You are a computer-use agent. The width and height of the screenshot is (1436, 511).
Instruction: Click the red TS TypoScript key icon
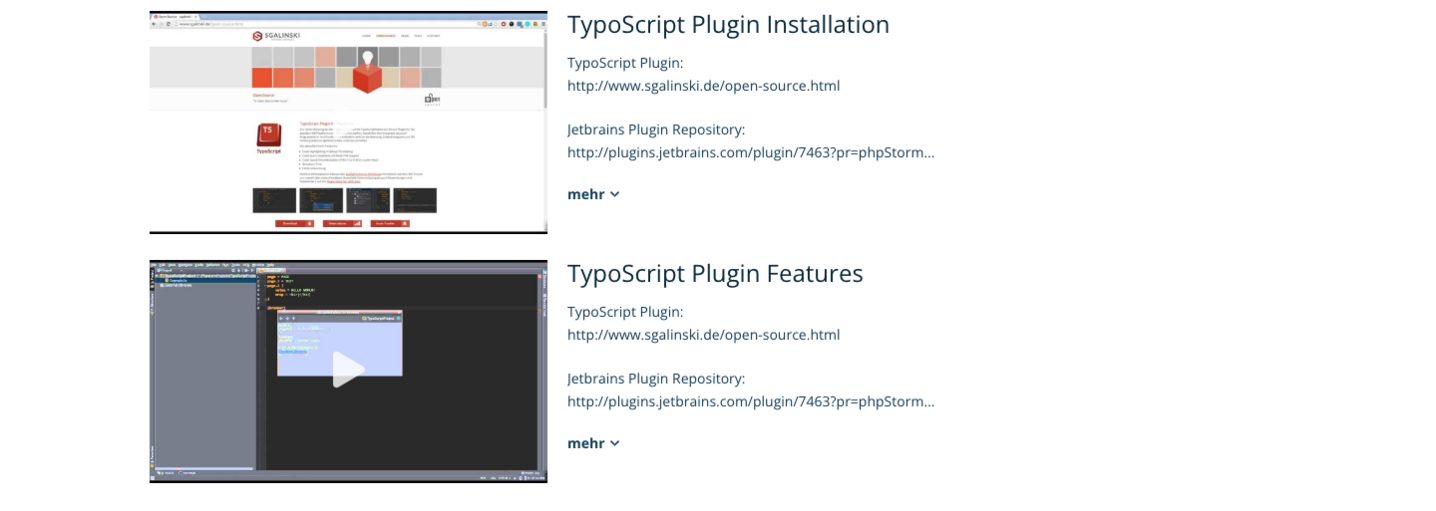268,137
